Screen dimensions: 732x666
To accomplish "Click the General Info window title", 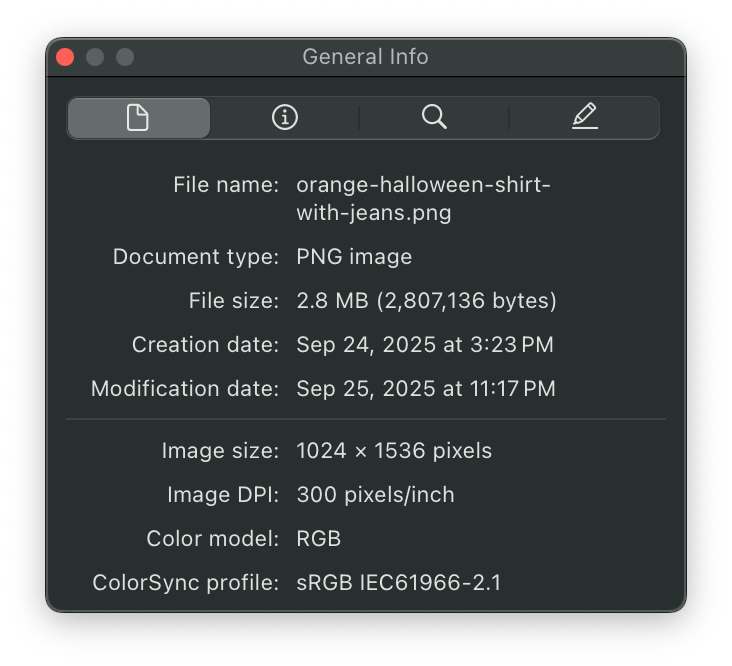I will tap(365, 57).
